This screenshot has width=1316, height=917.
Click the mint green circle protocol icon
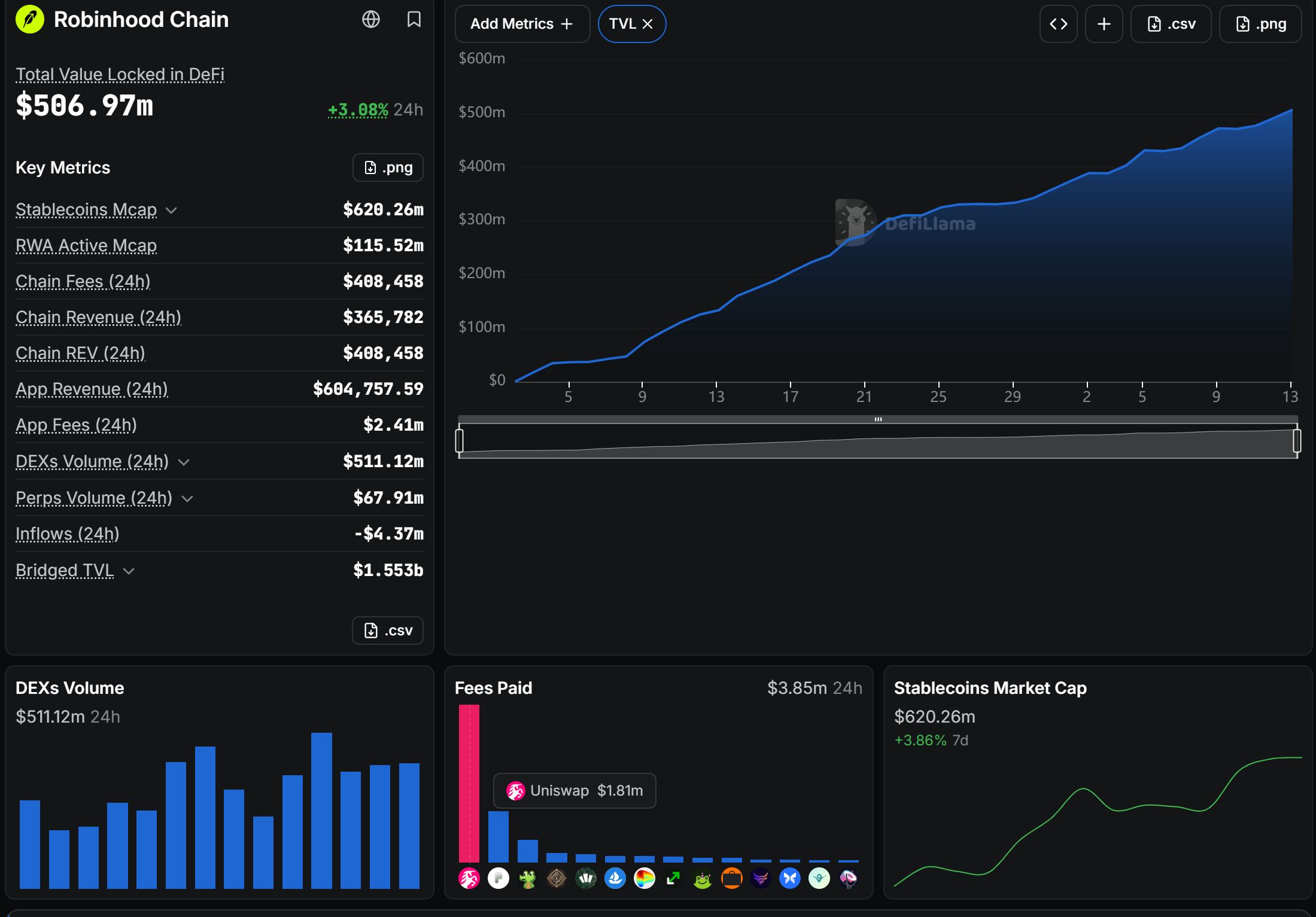(x=819, y=878)
